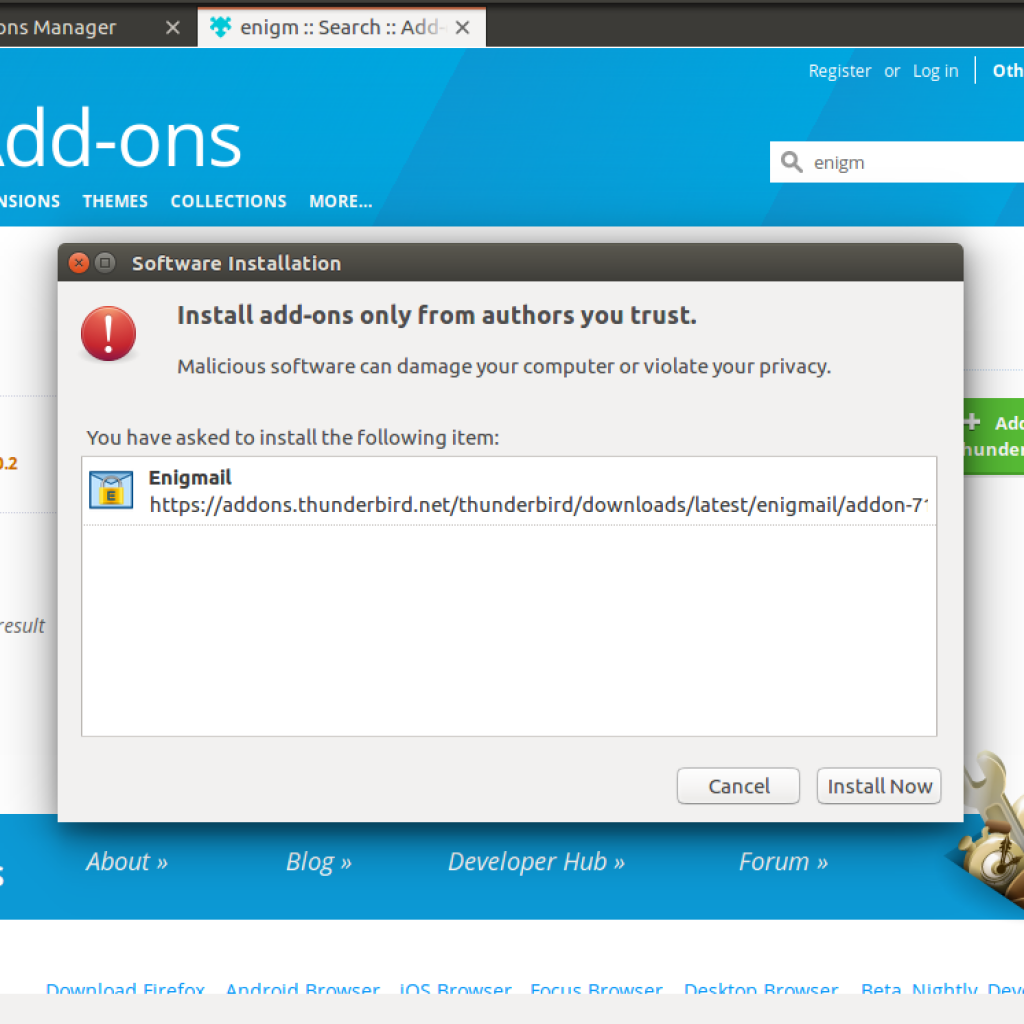
Task: Open the Developer Hub footer link
Action: point(536,861)
